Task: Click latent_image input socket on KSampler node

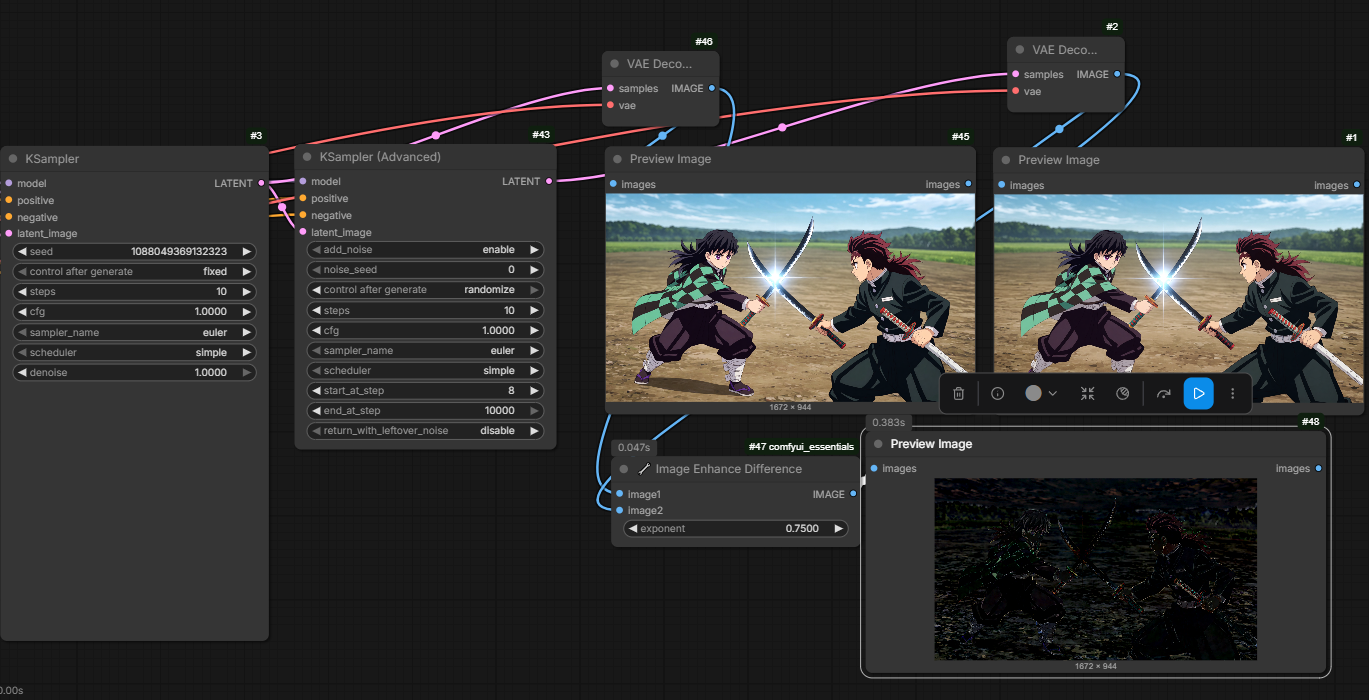Action: (9, 233)
